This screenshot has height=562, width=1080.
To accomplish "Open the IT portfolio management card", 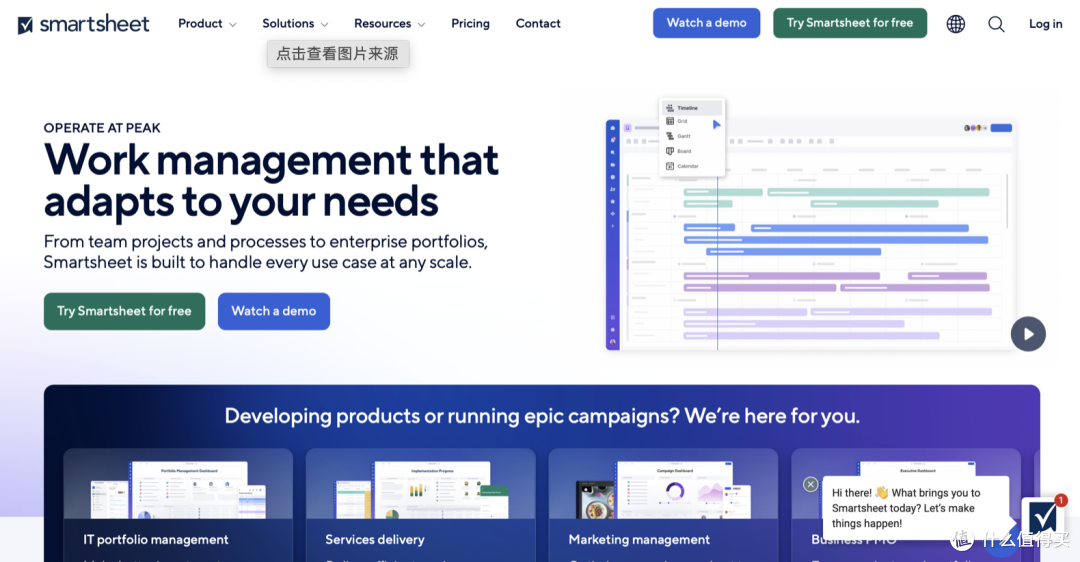I will click(178, 505).
